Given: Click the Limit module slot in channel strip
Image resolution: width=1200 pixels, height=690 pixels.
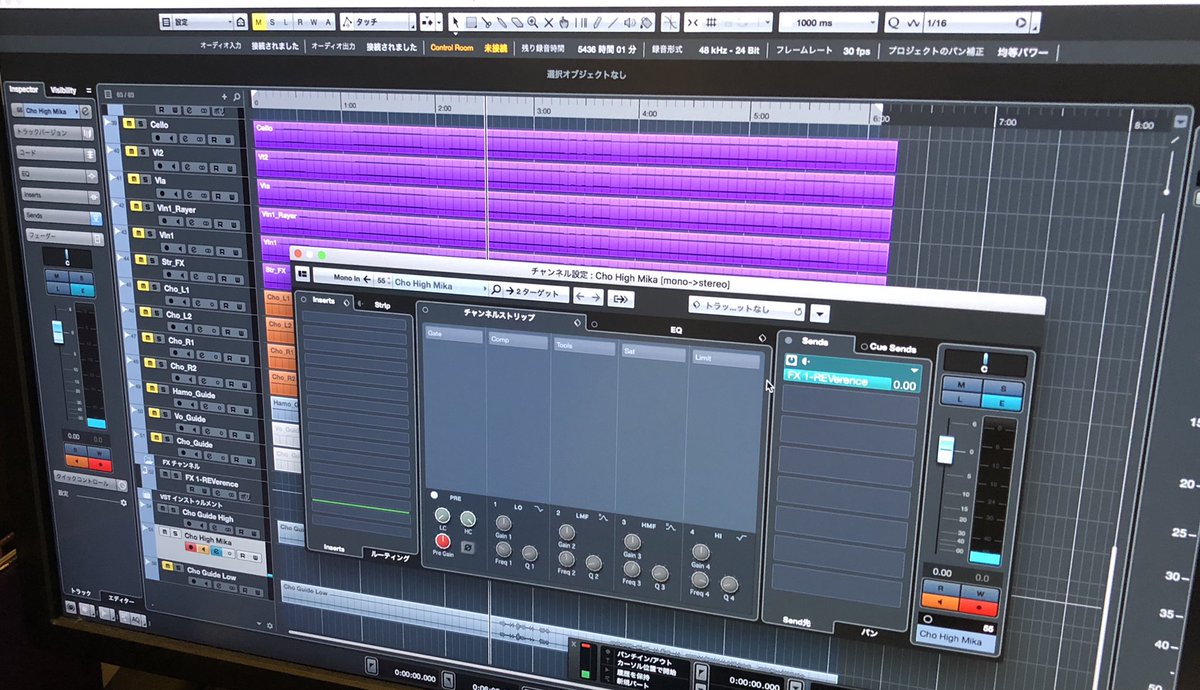Looking at the screenshot, I should point(725,360).
